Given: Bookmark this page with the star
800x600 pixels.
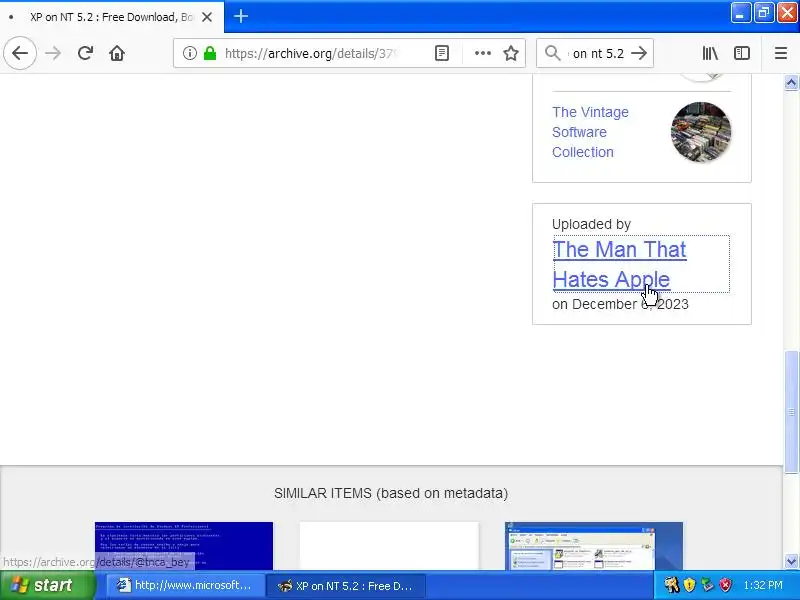Looking at the screenshot, I should point(511,53).
